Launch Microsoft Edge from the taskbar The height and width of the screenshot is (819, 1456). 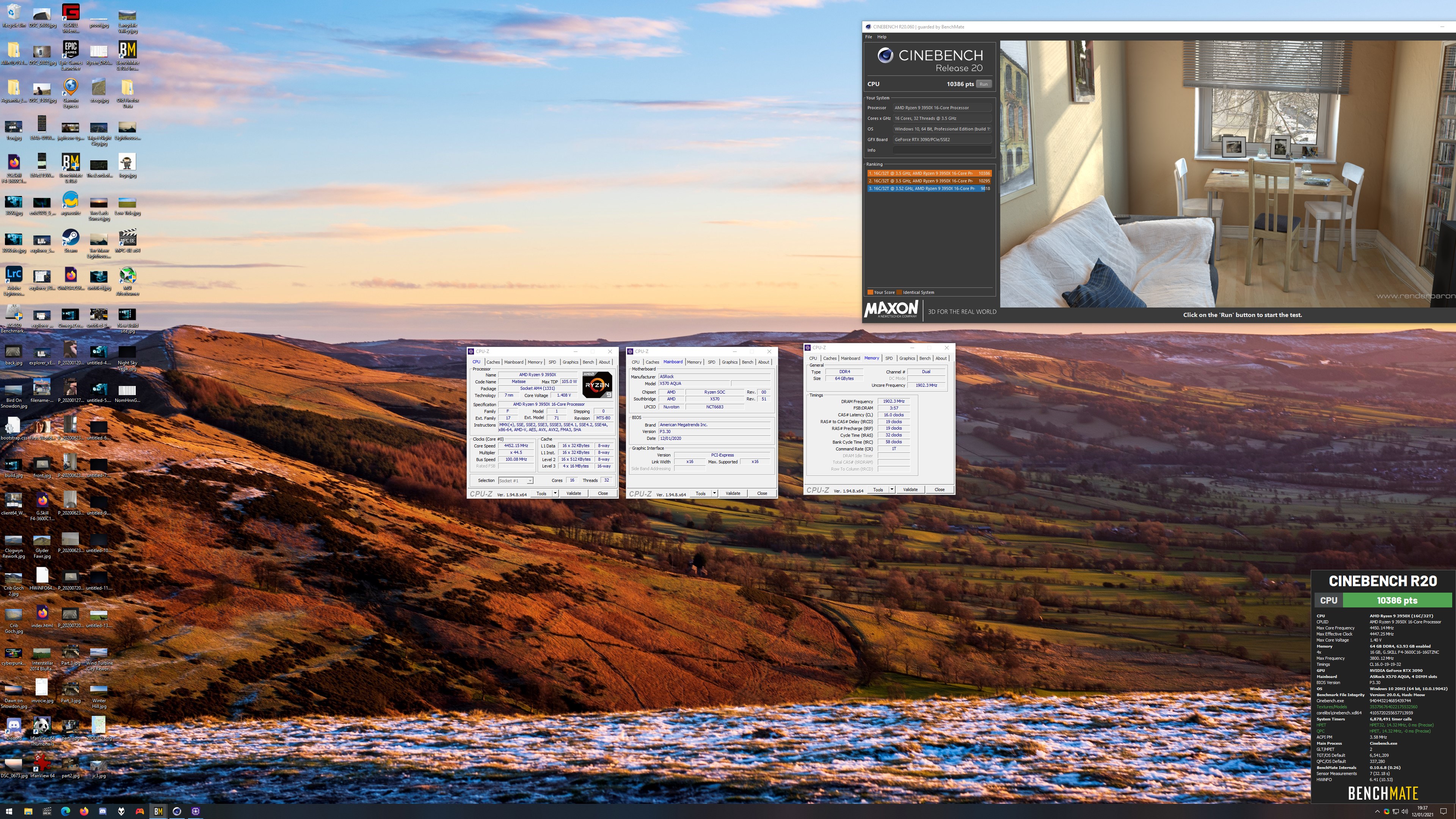coord(65,811)
